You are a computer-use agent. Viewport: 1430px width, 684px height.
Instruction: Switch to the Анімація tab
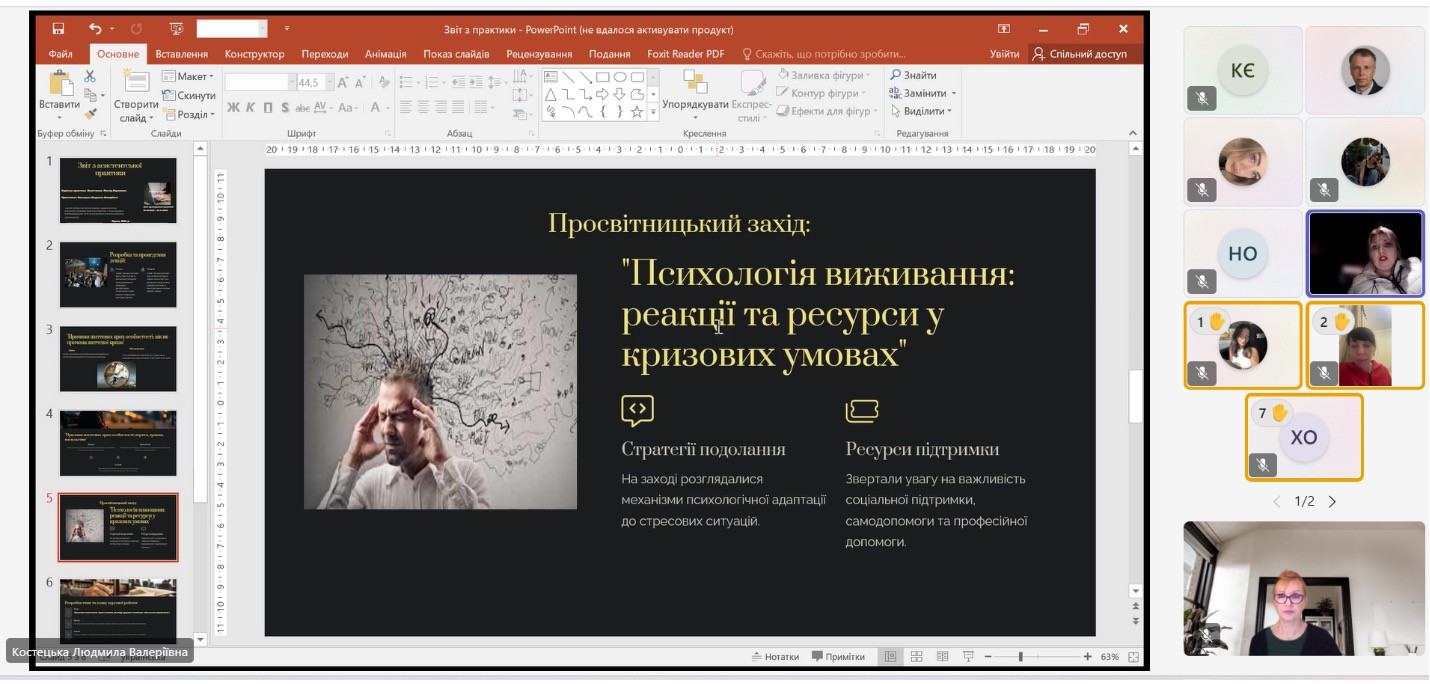(x=385, y=54)
